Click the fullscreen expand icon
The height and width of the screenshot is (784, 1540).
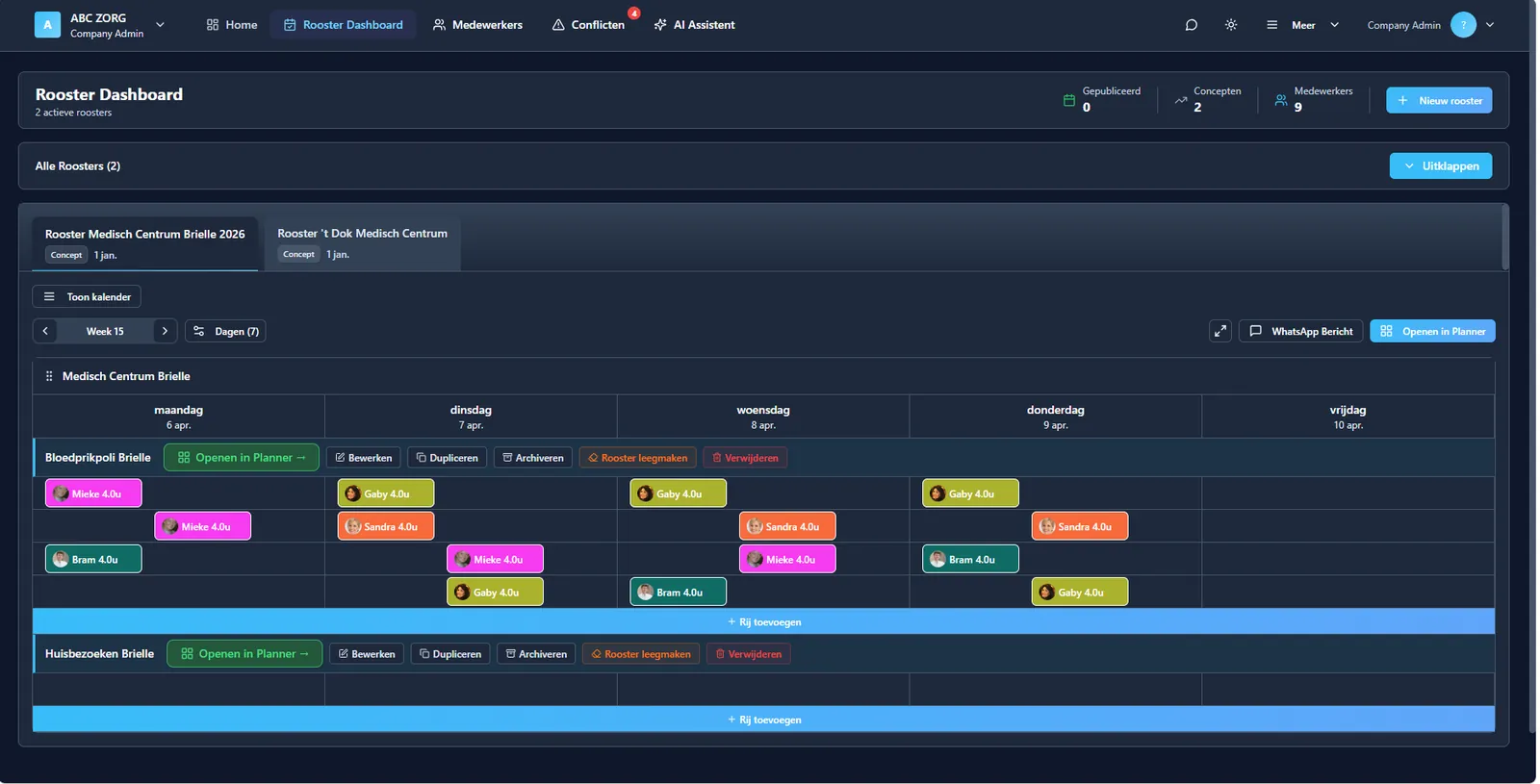pos(1220,331)
